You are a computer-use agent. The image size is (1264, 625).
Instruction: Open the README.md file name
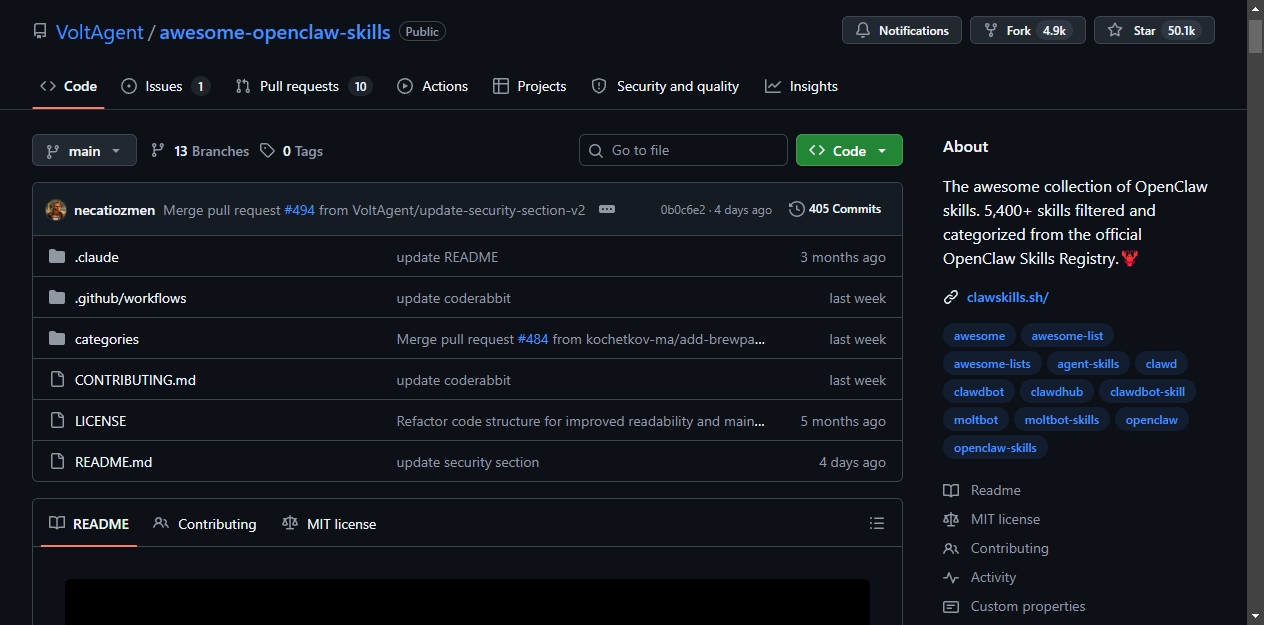click(x=113, y=462)
